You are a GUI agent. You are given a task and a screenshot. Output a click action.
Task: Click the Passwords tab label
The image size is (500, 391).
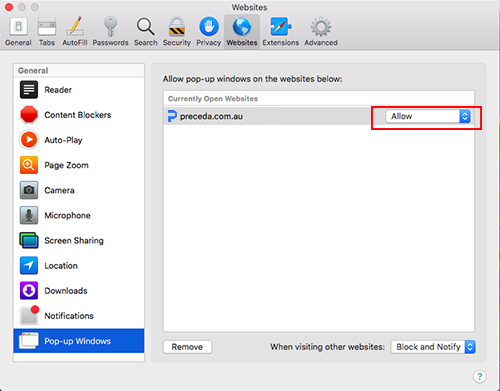(x=110, y=43)
